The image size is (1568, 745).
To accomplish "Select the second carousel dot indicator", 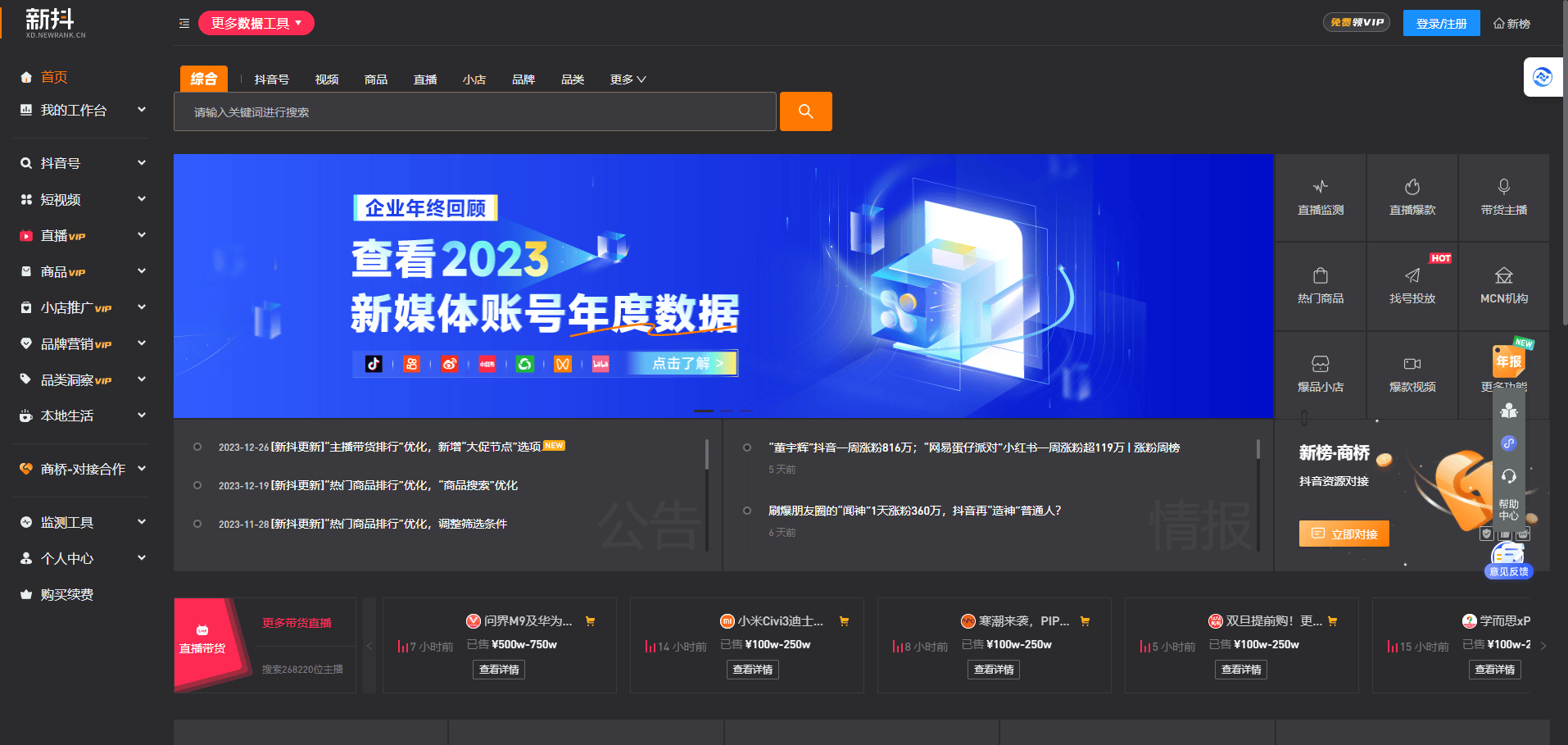I will (x=725, y=411).
